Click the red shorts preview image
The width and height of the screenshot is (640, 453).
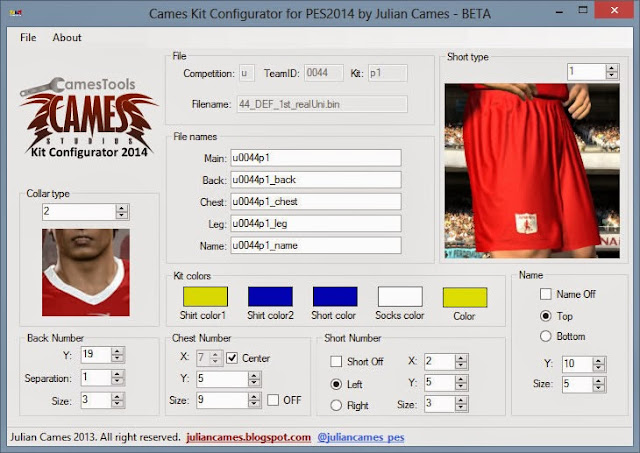532,171
